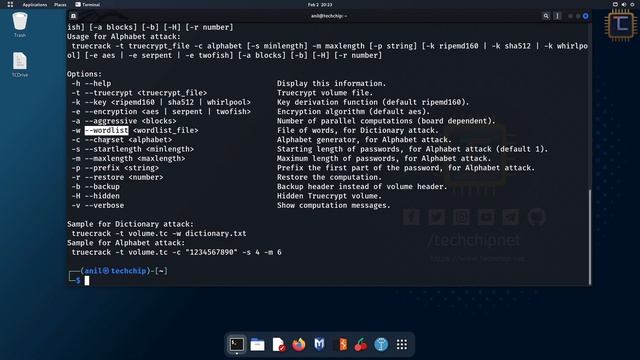This screenshot has height=360, width=640.
Task: Click "-s --startlength <minlength>" text
Action: (133, 149)
